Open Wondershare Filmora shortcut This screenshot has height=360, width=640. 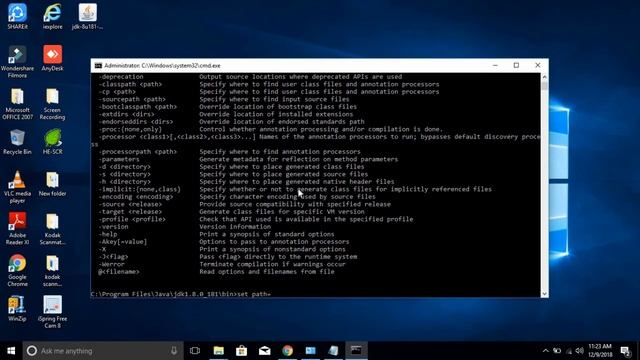(x=17, y=62)
